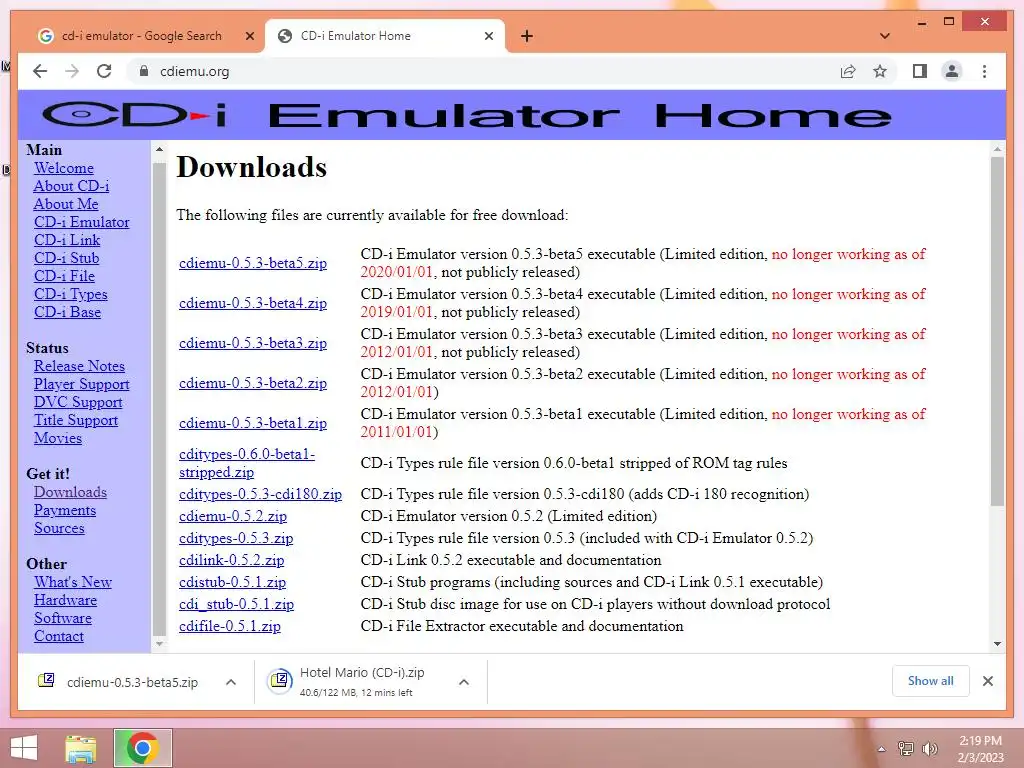Click the sidebar frame scroll down arrow
Viewport: 1024px width, 768px height.
click(159, 643)
